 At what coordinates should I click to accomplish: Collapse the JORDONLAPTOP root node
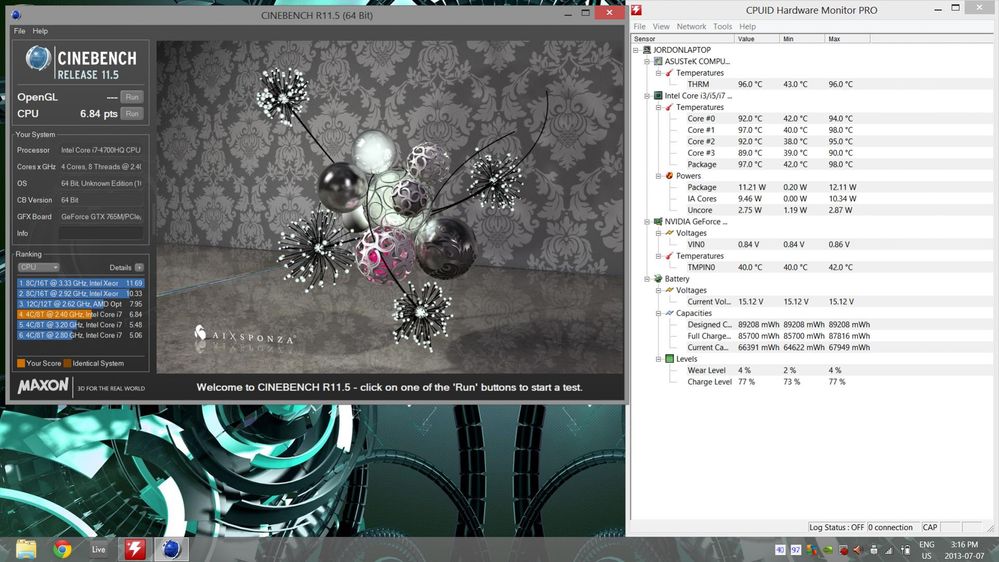(x=636, y=50)
